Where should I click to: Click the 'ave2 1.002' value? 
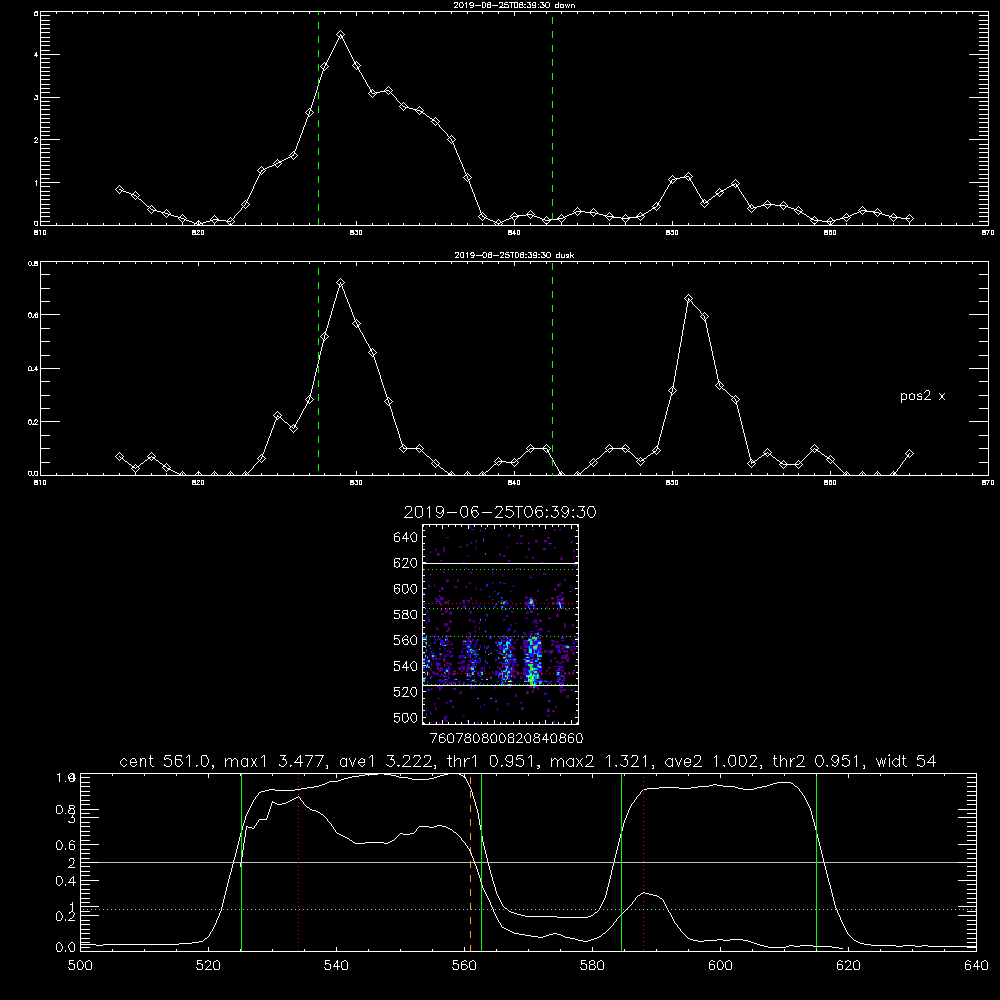(x=711, y=761)
